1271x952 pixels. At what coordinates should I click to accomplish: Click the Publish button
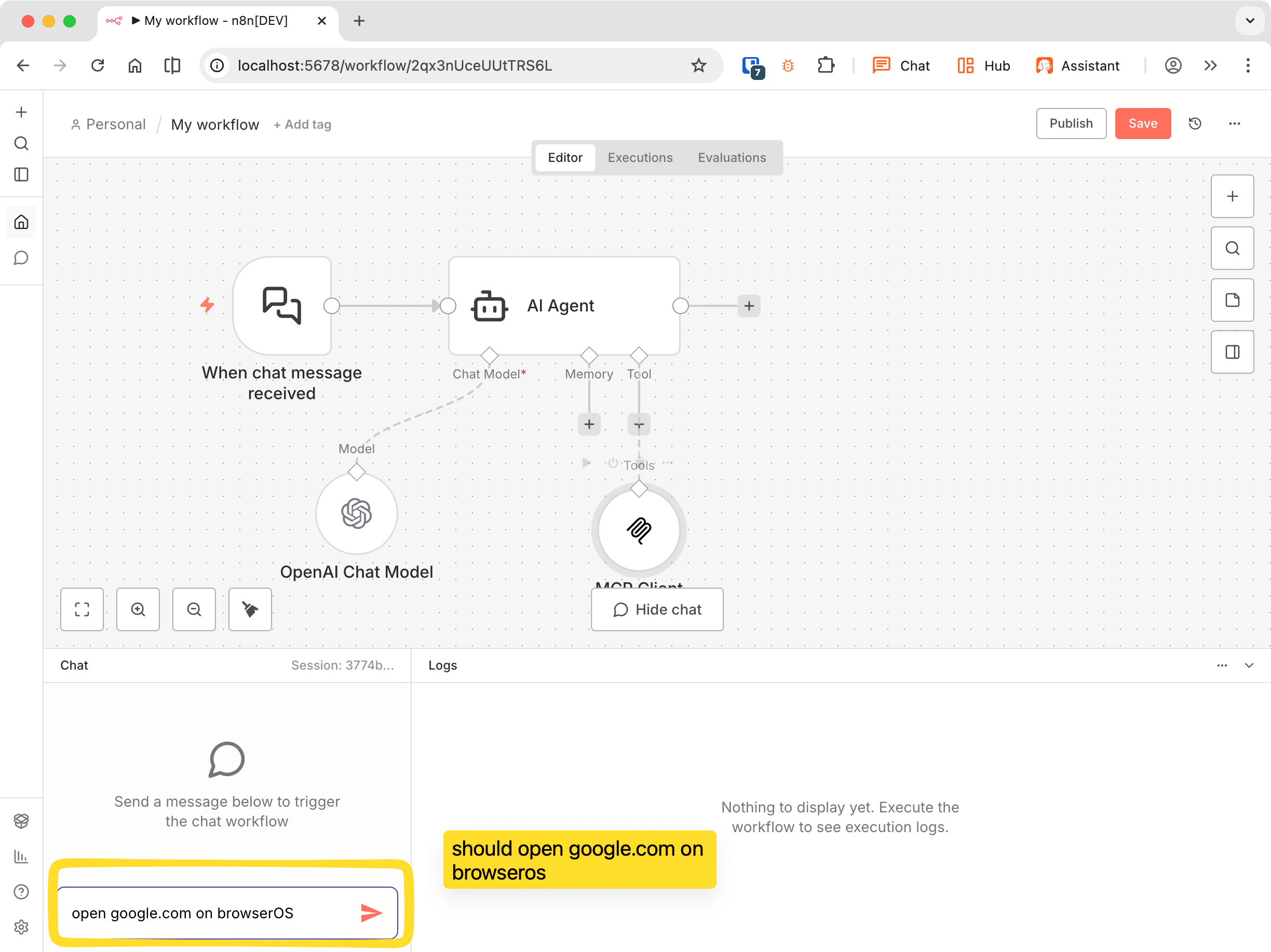[1071, 124]
